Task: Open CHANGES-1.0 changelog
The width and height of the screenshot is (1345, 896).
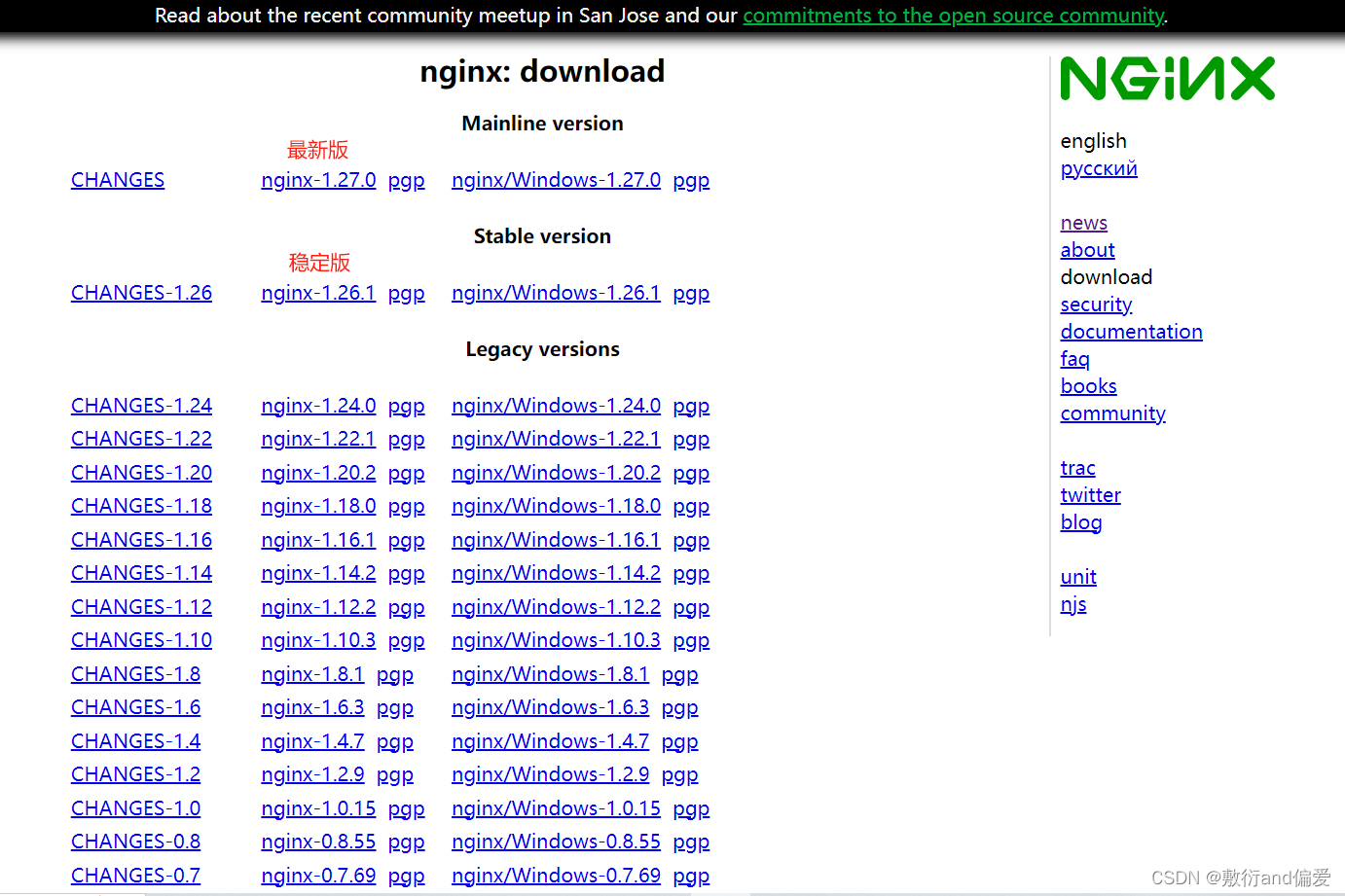Action: (x=135, y=808)
